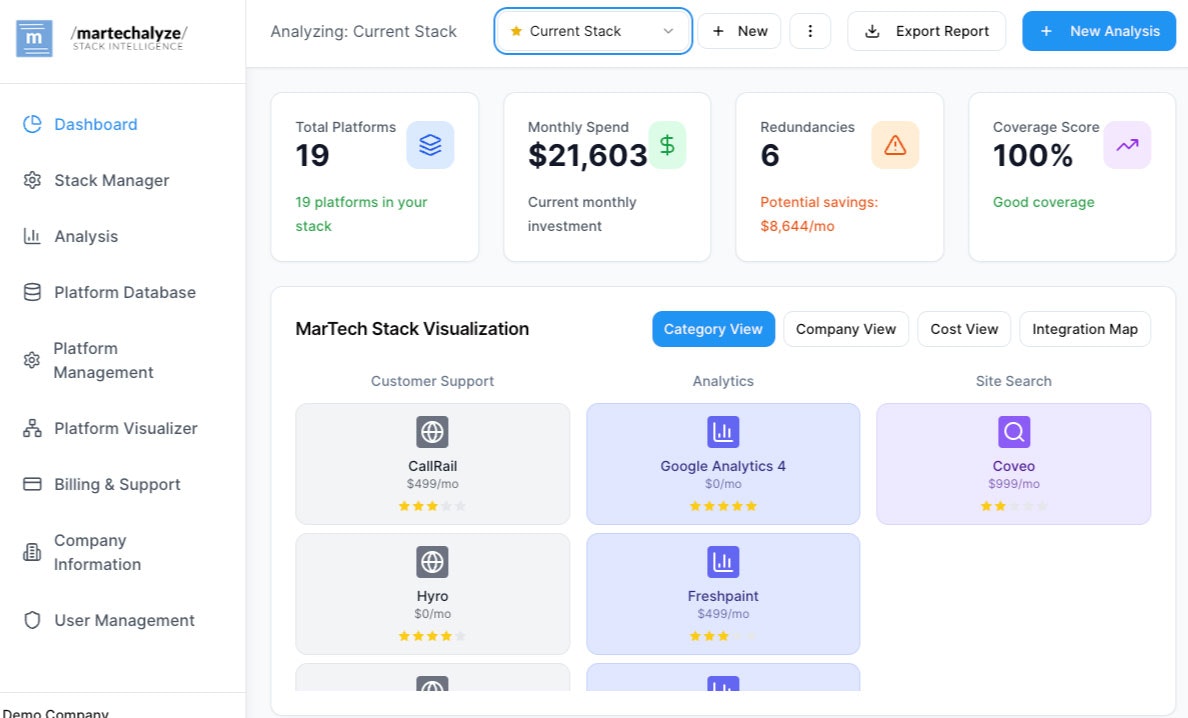Click the User Management shield icon
Viewport: 1188px width, 718px height.
[x=32, y=620]
